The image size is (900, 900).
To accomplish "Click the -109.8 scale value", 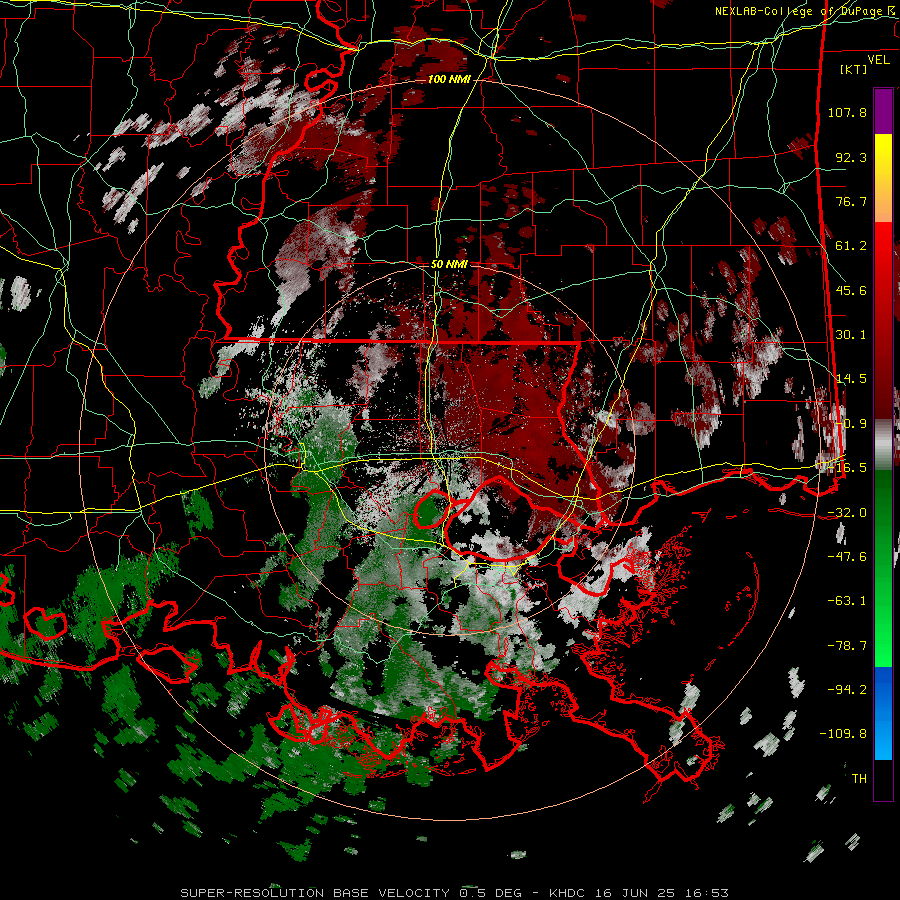I will point(843,734).
